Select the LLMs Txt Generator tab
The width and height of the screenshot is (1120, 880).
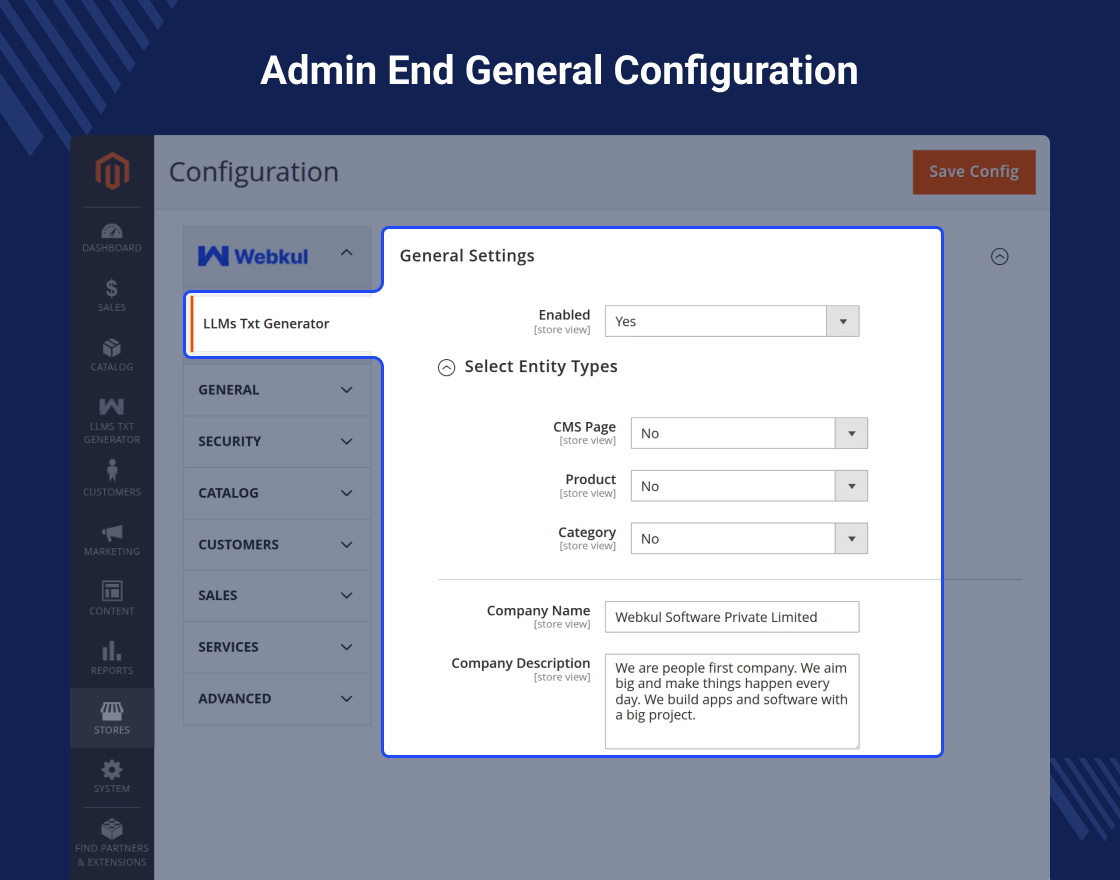266,324
